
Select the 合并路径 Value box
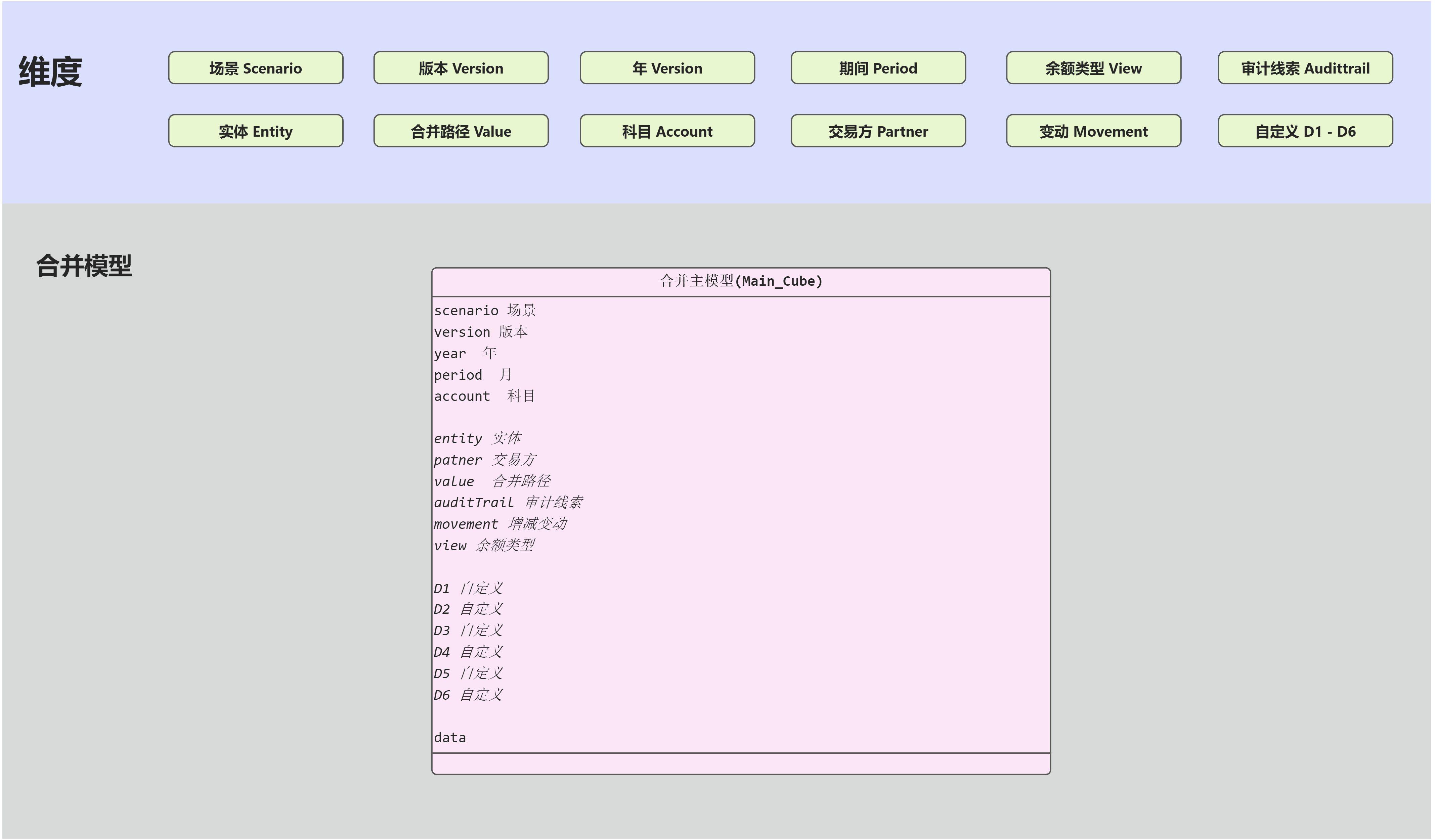coord(461,132)
